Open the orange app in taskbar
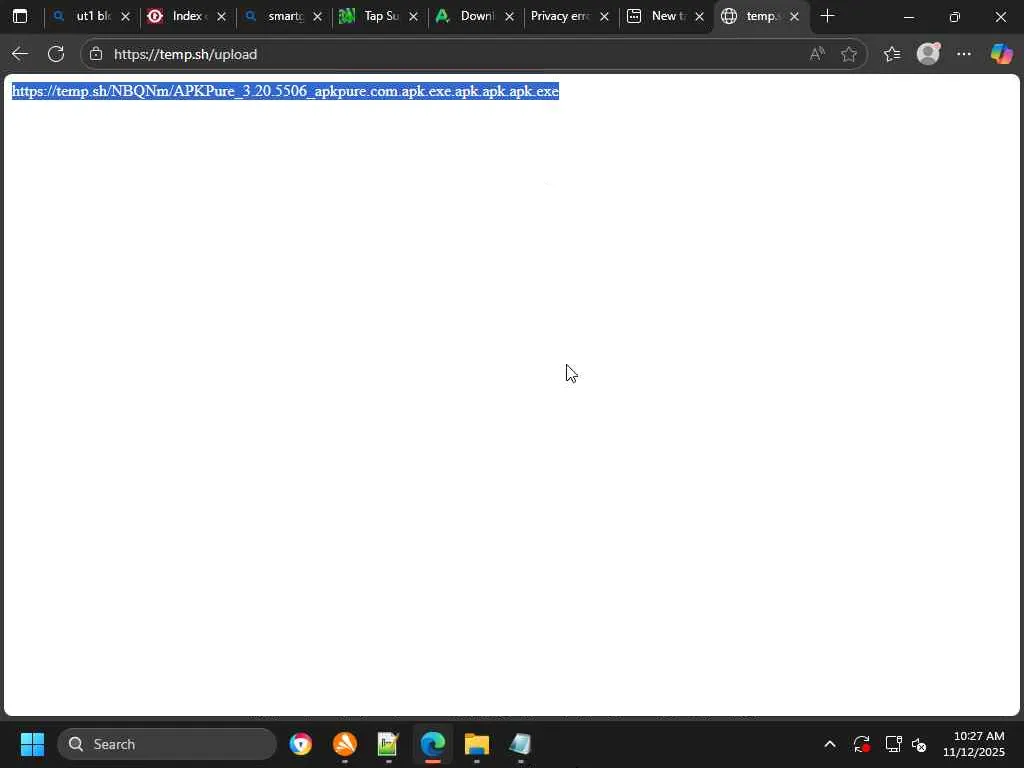This screenshot has width=1024, height=768. tap(345, 744)
